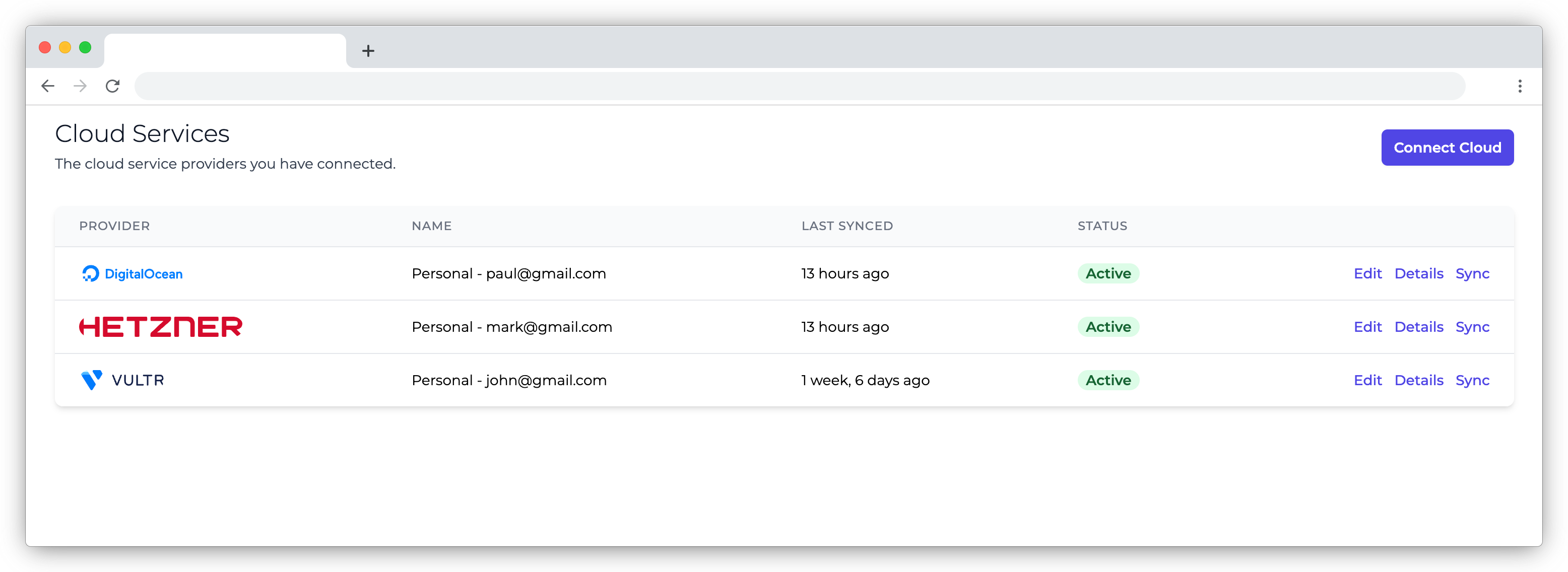Reload the page with refresh icon

[x=112, y=86]
